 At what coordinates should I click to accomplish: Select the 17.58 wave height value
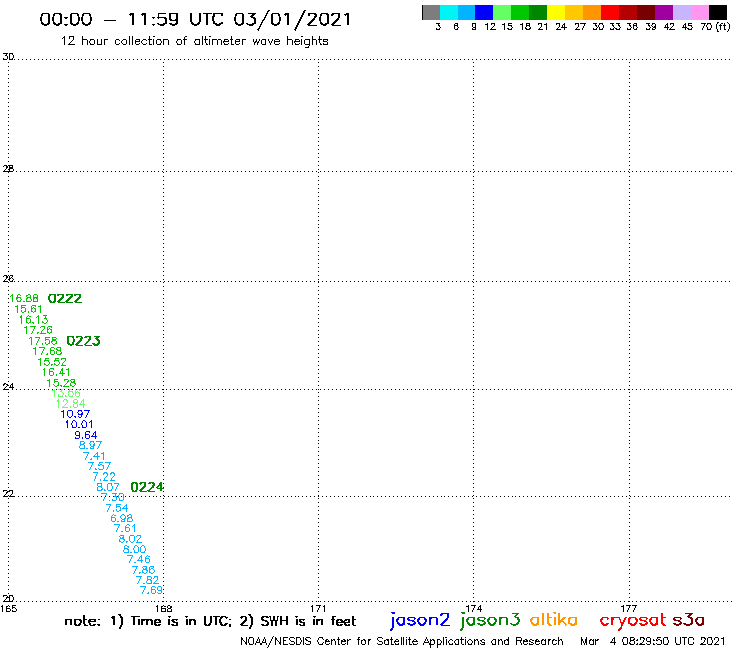[x=42, y=341]
